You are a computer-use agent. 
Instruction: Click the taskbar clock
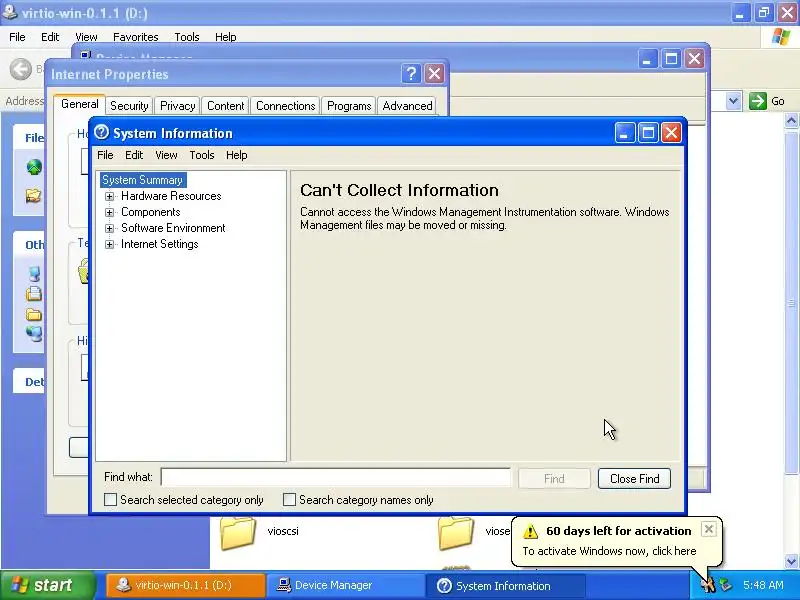coord(763,585)
